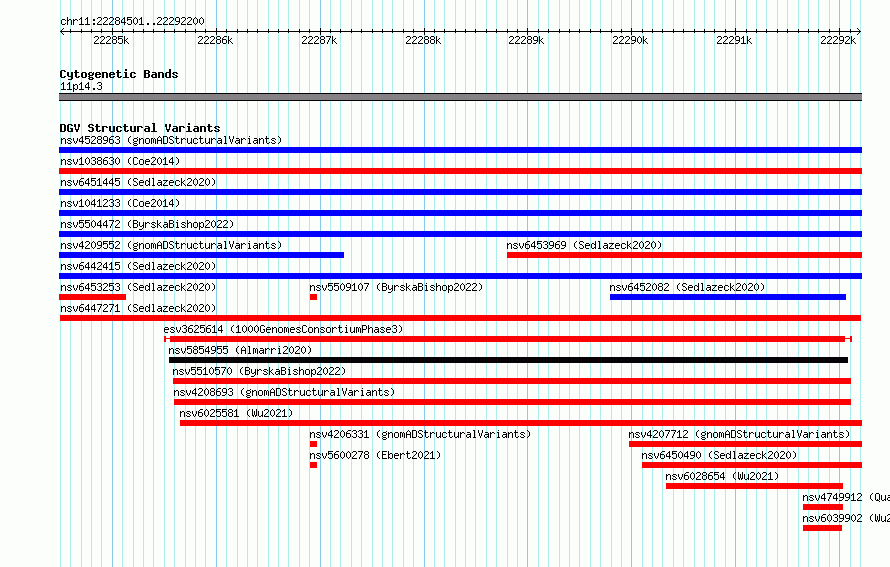Click the blue bar under nsv6451445

pos(460,192)
